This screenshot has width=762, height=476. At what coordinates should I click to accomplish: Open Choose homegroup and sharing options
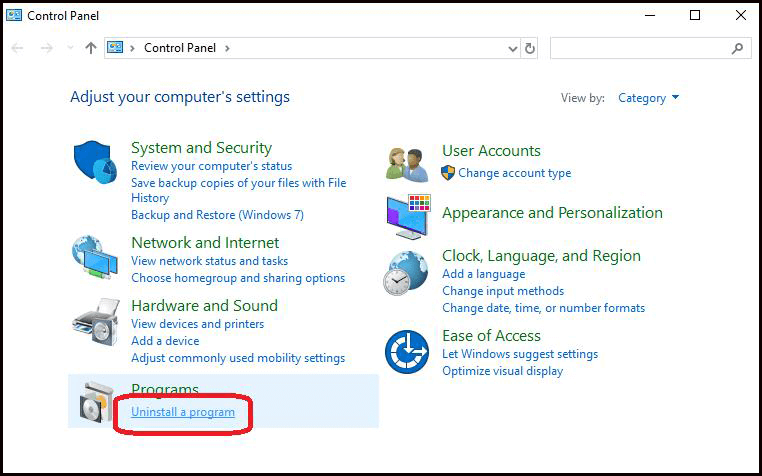pos(238,278)
